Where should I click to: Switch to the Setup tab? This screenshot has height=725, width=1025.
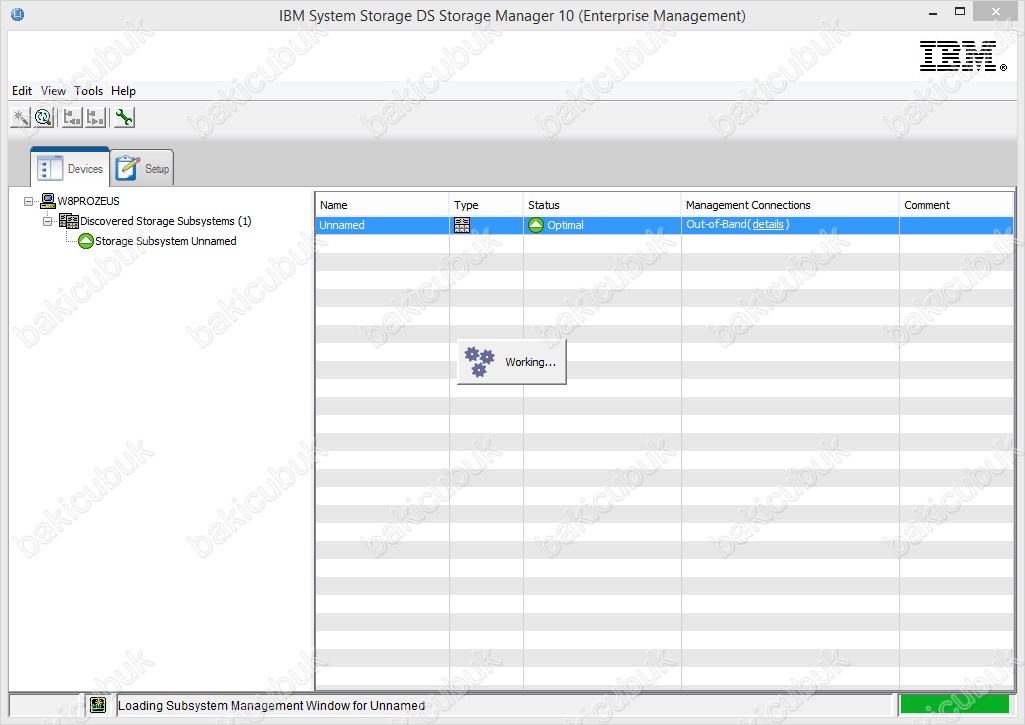(143, 168)
